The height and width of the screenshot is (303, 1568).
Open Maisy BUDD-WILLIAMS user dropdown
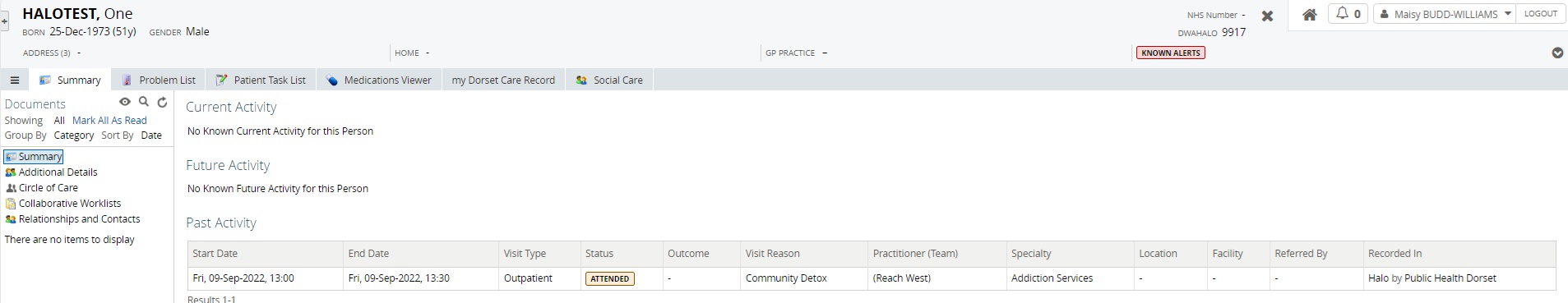pos(1445,14)
